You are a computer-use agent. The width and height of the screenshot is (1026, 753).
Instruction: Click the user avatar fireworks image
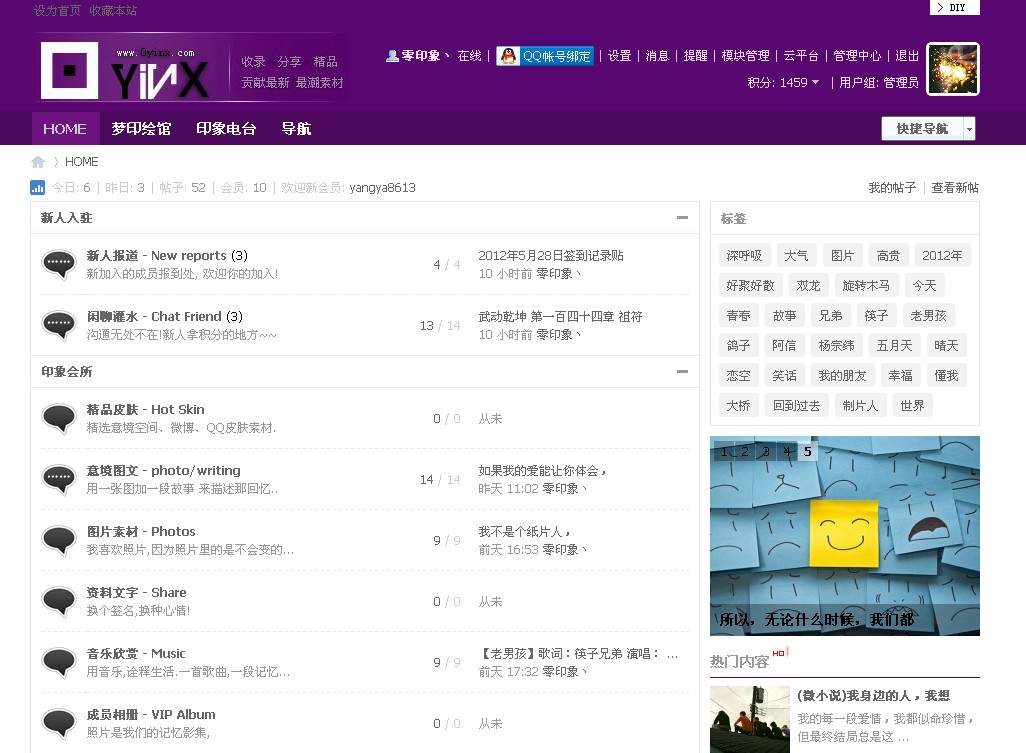[x=952, y=69]
